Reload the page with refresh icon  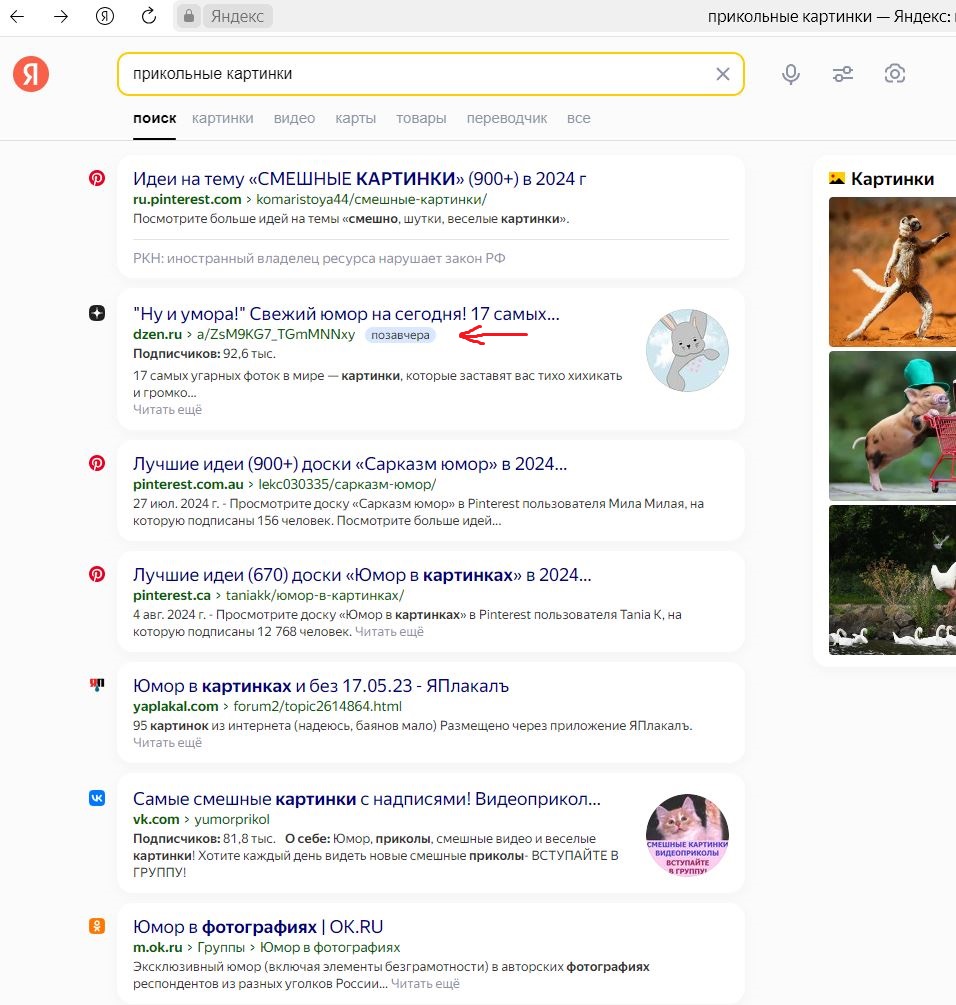pyautogui.click(x=148, y=16)
